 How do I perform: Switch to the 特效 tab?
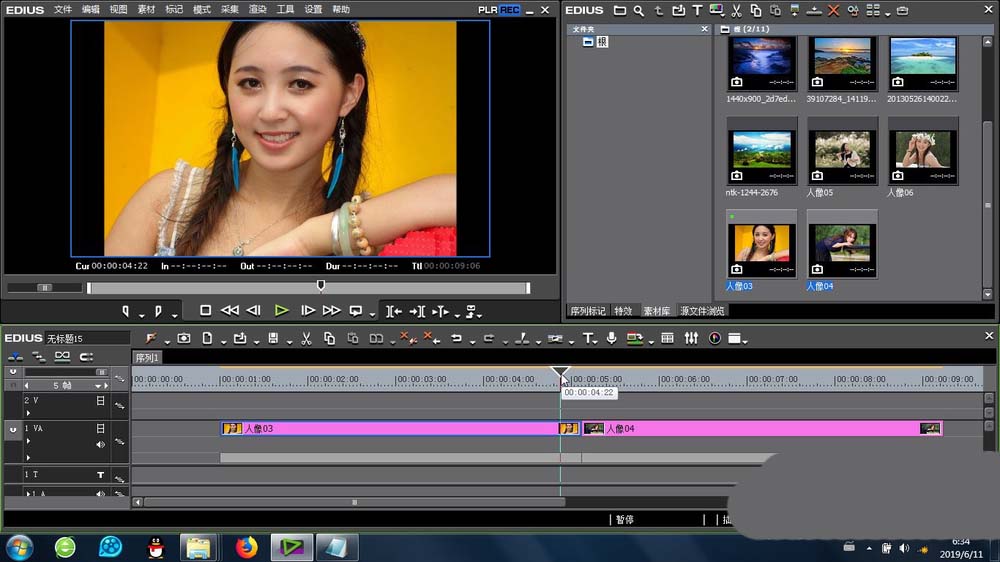pos(623,311)
